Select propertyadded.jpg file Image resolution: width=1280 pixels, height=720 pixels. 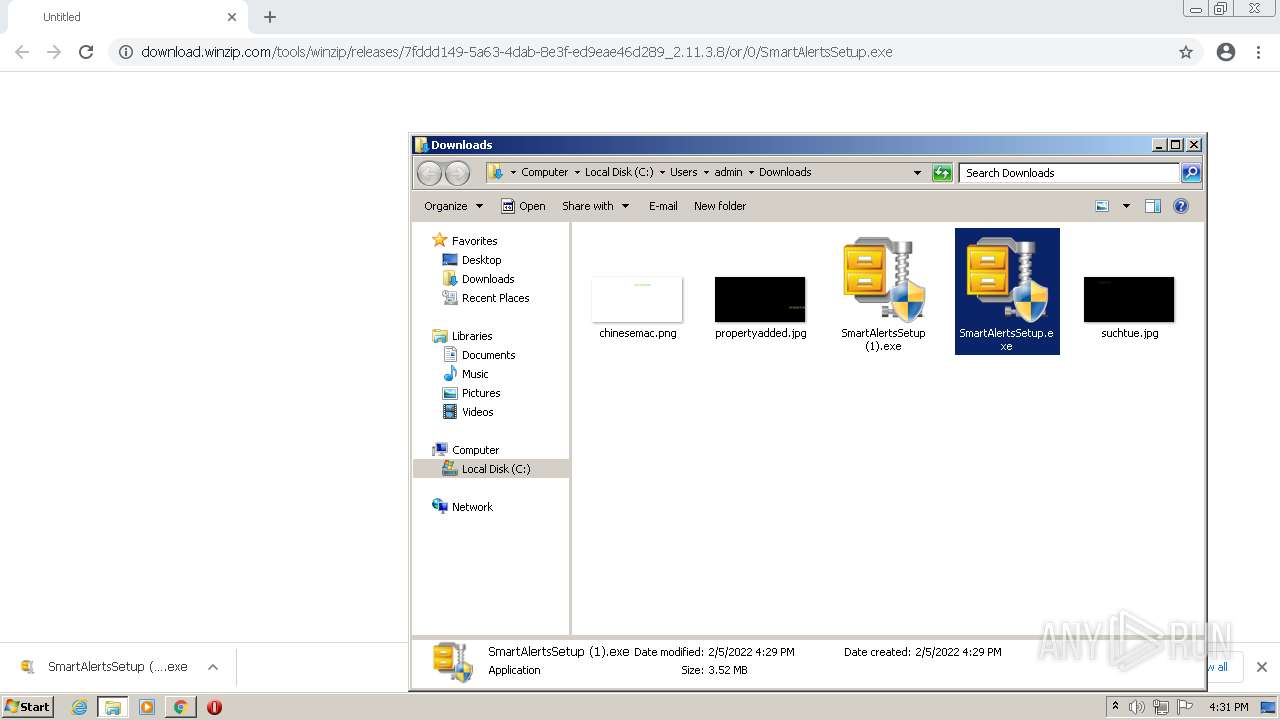(x=760, y=309)
